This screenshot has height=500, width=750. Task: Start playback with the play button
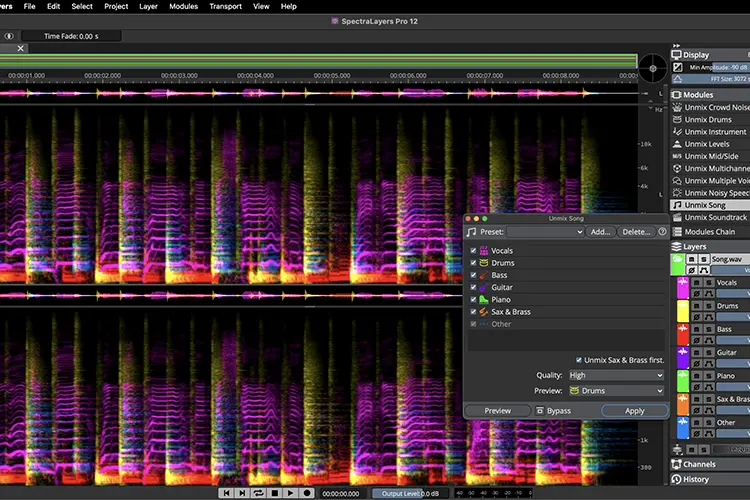291,493
